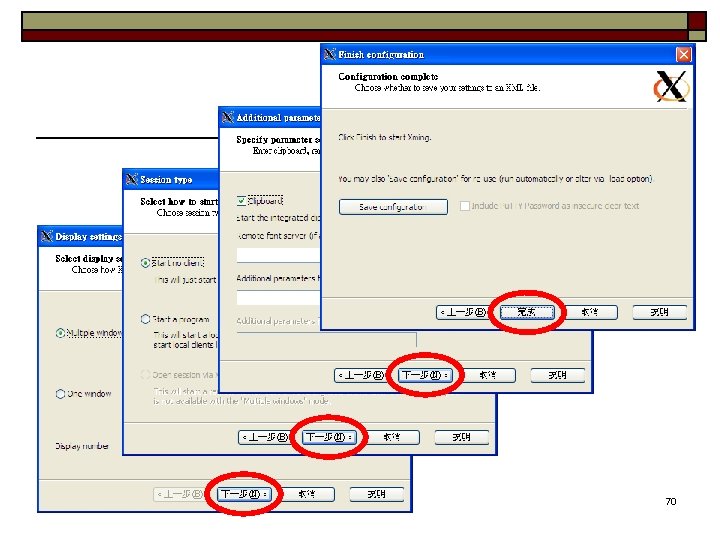
Task: Click the cancel button in Session type window
Action: point(392,437)
